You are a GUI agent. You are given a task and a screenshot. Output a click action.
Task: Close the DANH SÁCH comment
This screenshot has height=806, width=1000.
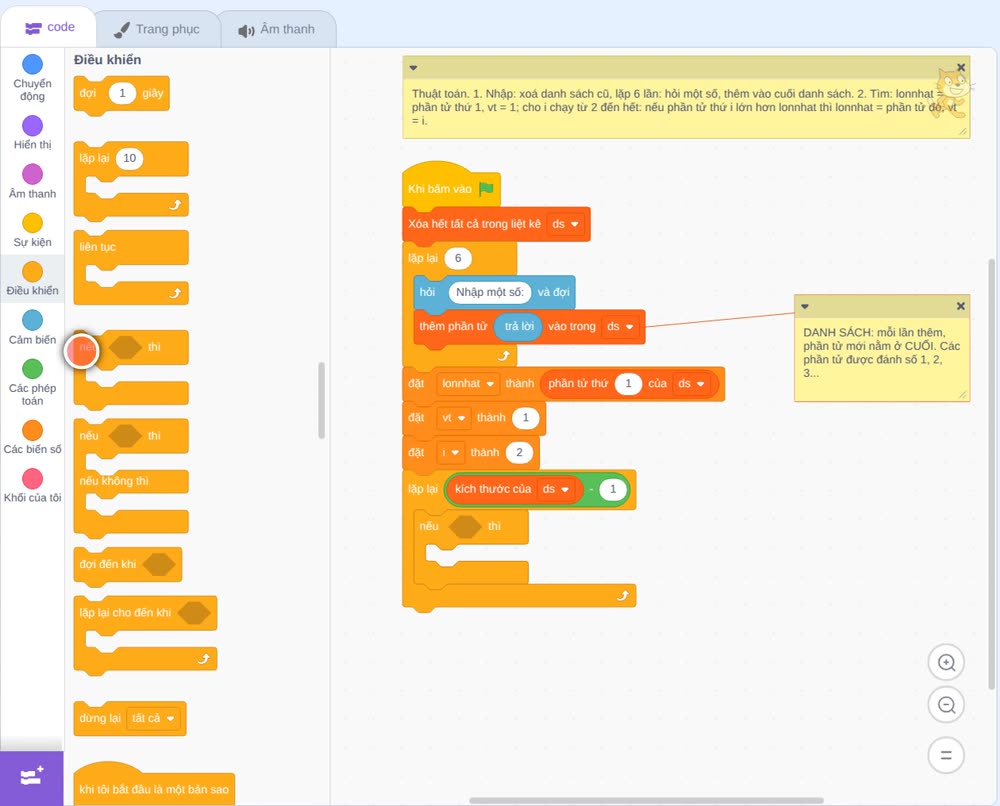[x=960, y=307]
